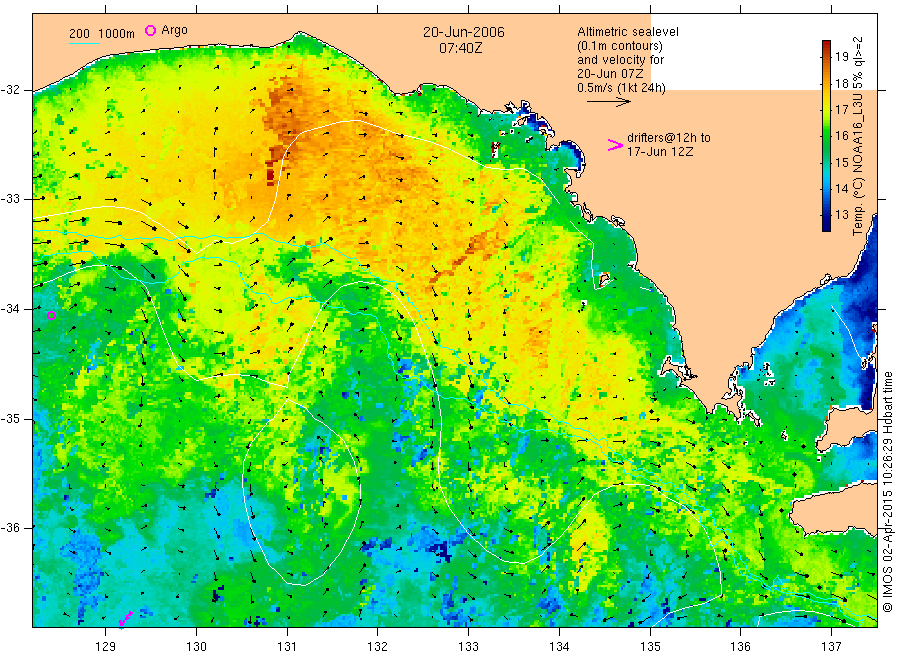Click the dark red 19 degree colorbar end

point(826,45)
